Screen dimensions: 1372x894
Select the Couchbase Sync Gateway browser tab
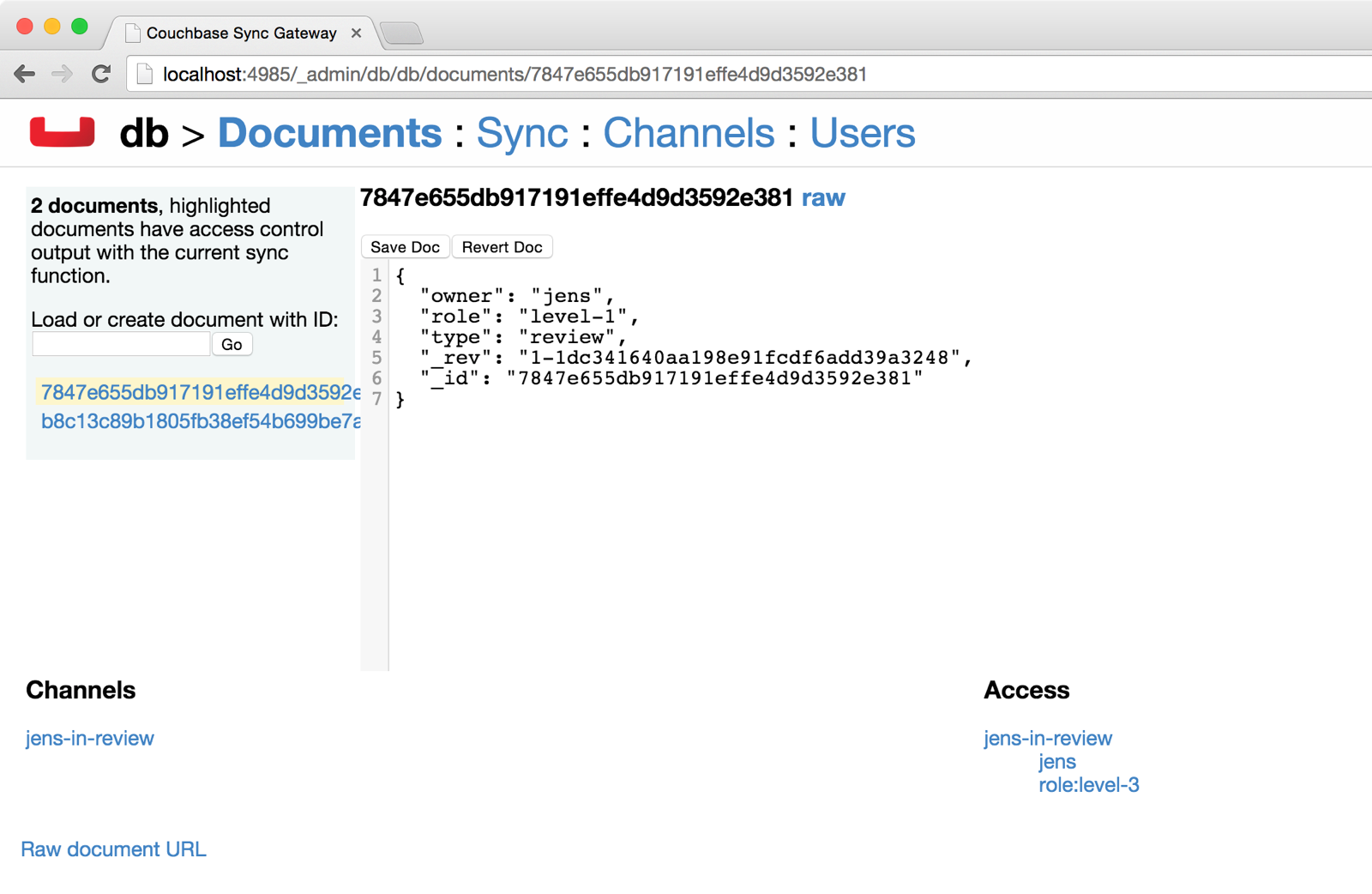[240, 33]
